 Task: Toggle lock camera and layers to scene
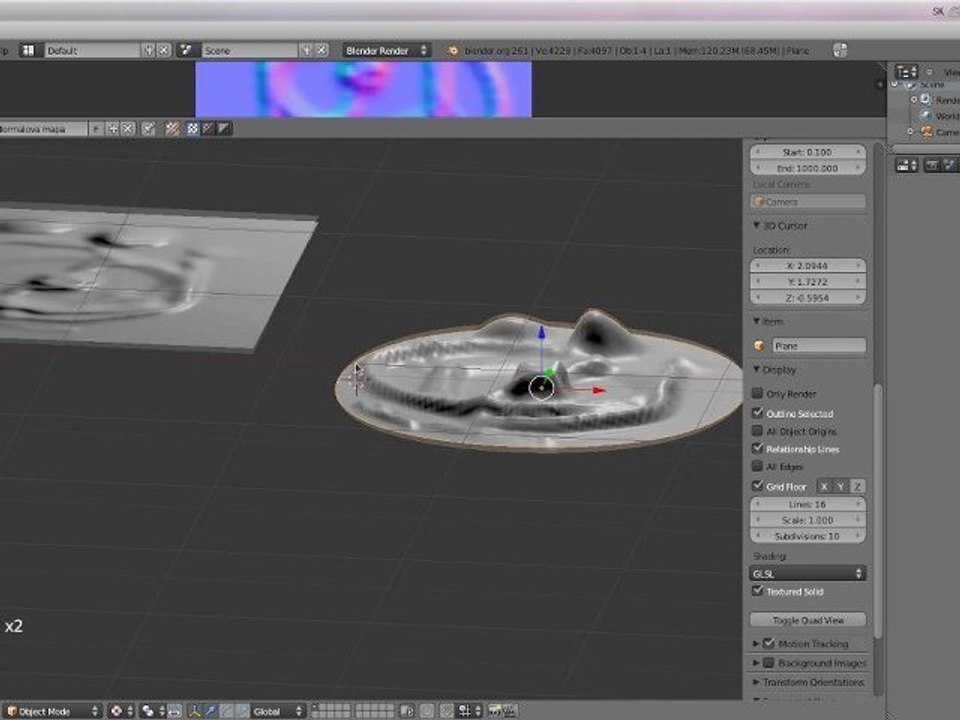407,711
